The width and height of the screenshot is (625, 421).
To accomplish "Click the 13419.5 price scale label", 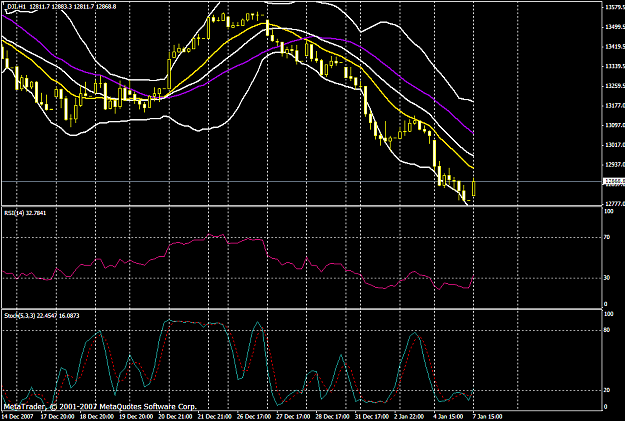I will pyautogui.click(x=615, y=47).
